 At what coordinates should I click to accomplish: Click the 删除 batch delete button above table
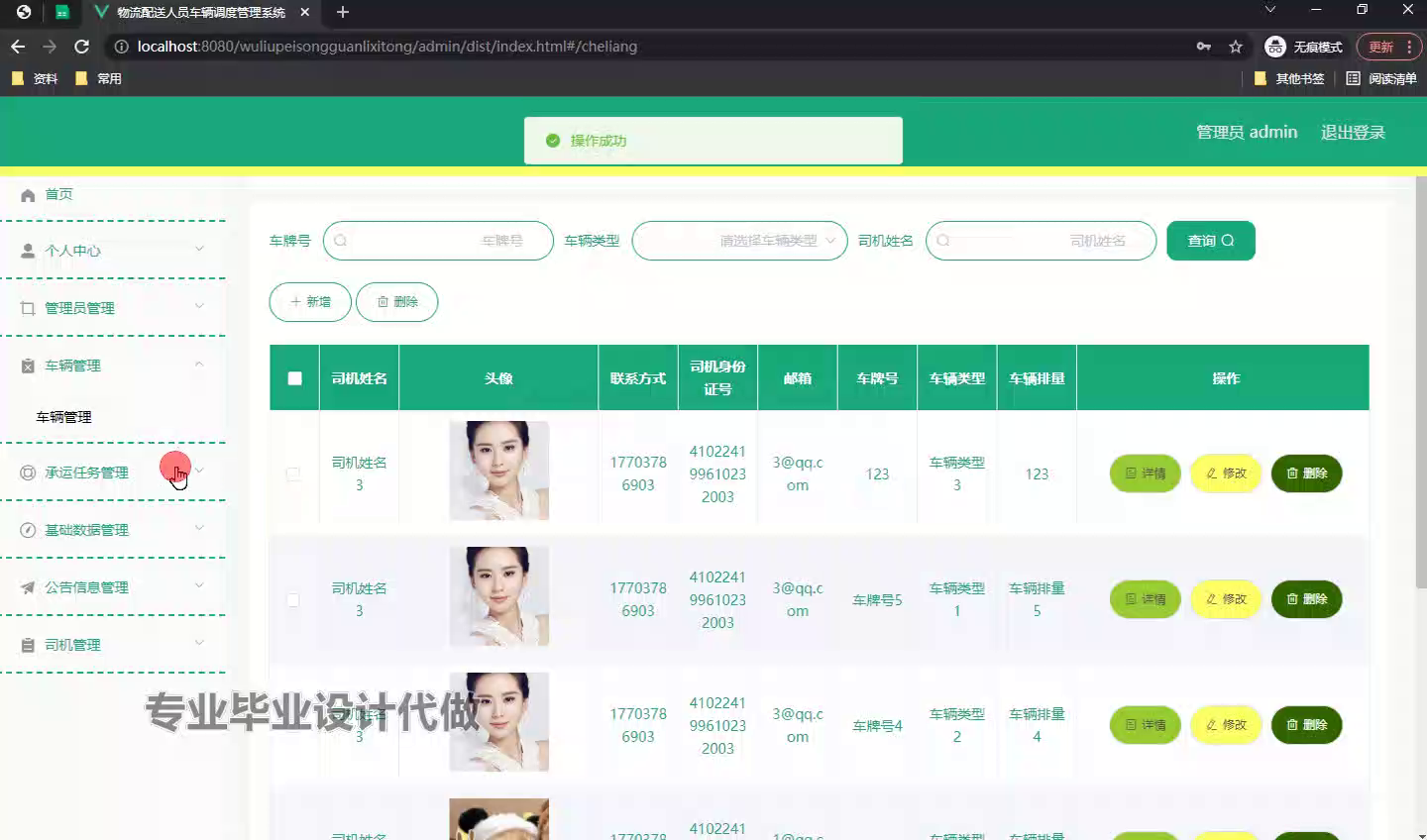pyautogui.click(x=396, y=302)
